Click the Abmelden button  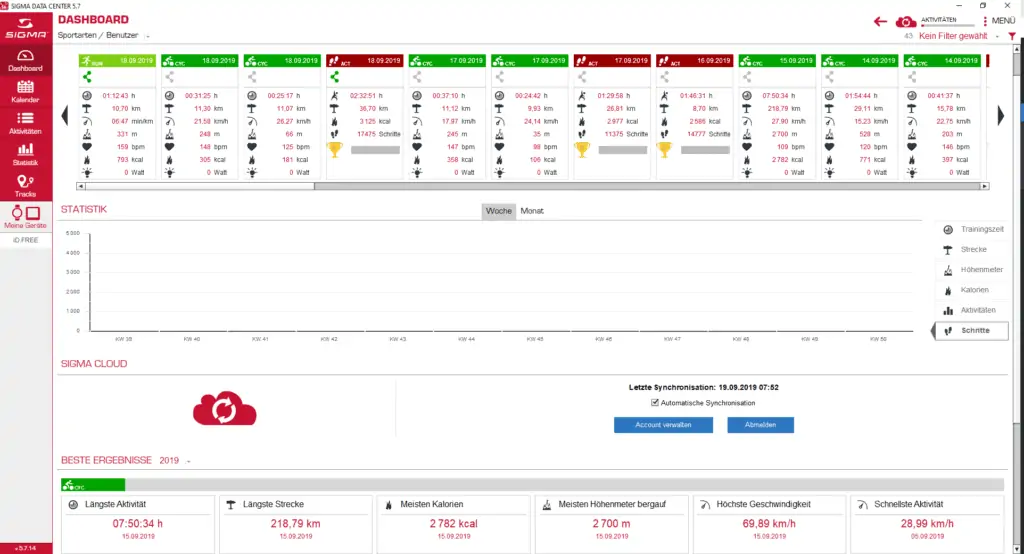coord(760,425)
